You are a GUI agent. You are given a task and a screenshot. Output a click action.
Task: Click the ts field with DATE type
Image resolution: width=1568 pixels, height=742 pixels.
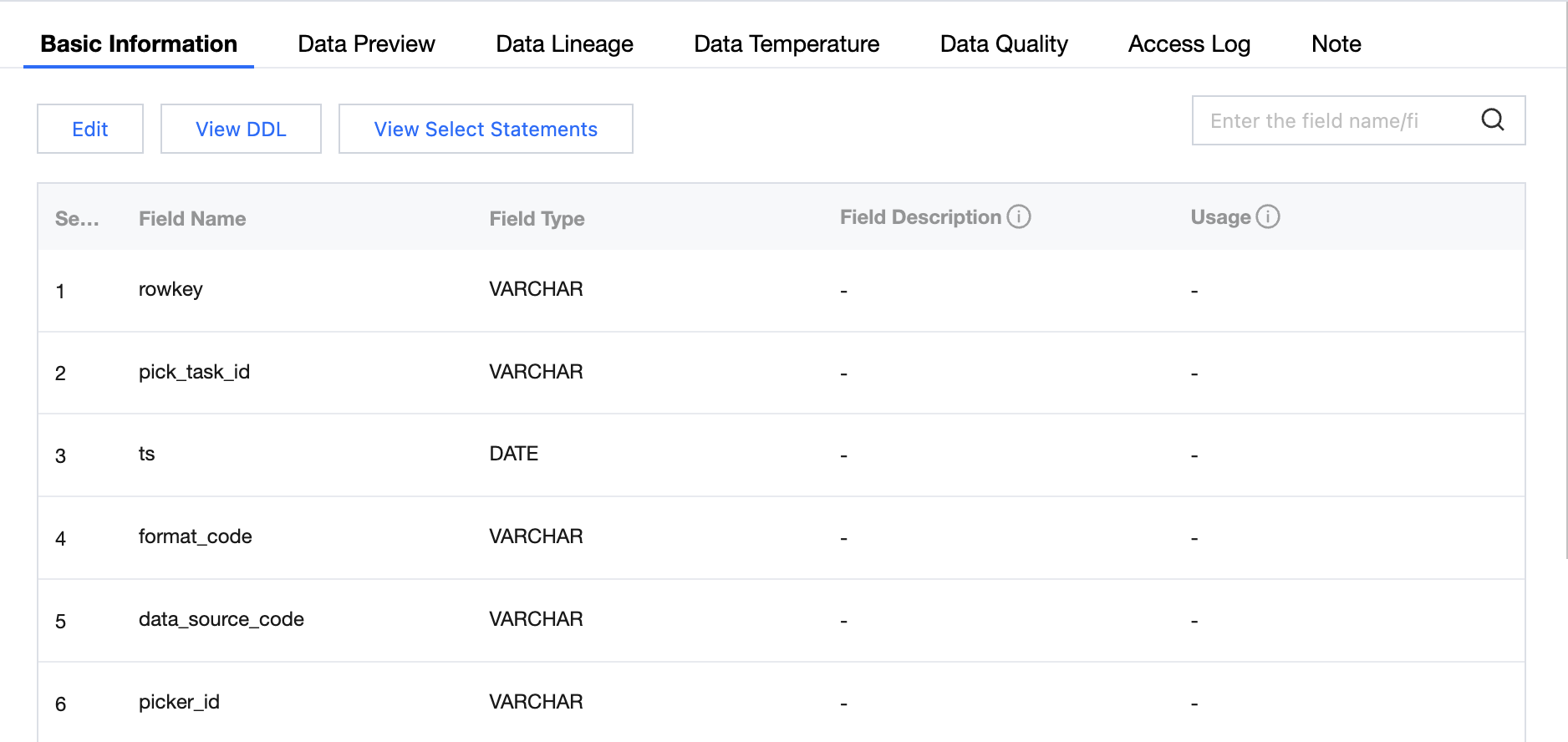click(147, 455)
